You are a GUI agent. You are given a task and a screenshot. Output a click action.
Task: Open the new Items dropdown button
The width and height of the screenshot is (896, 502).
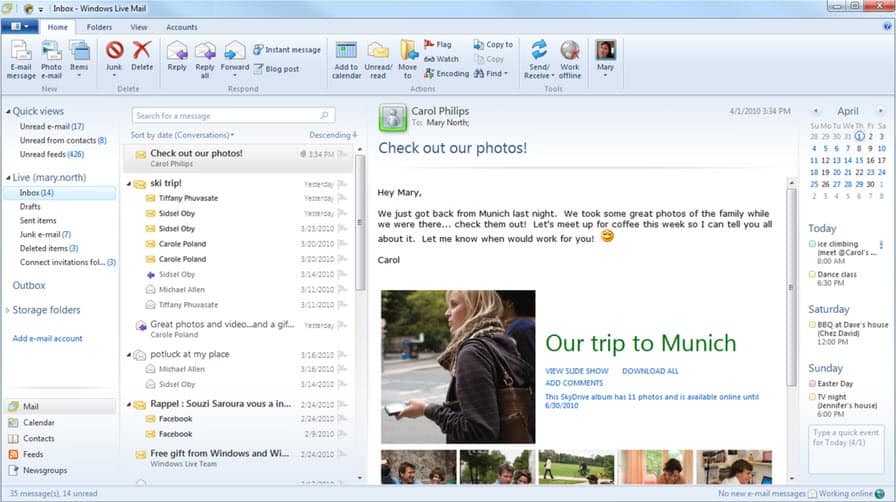point(79,60)
